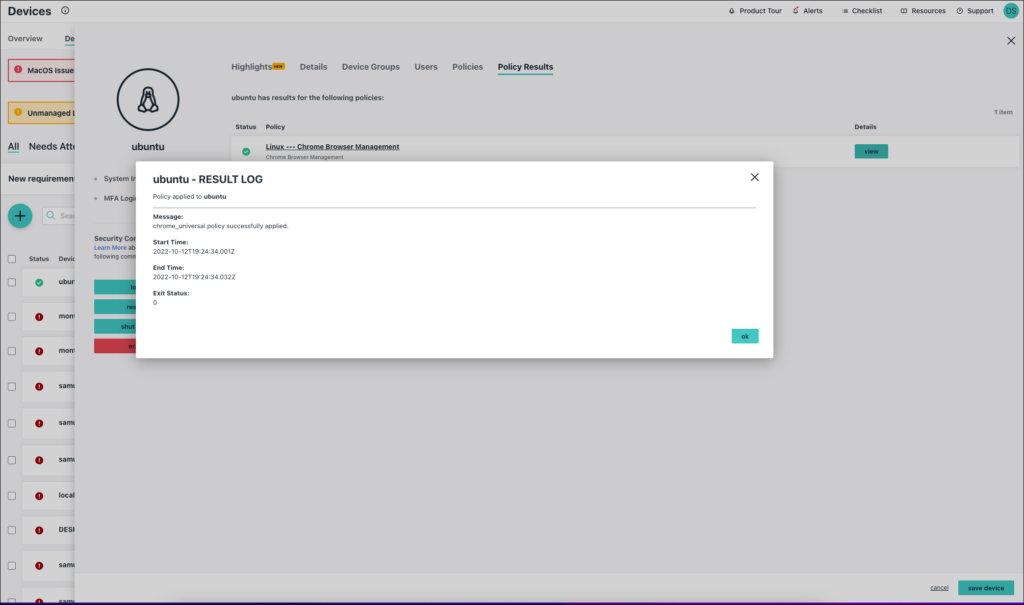Click ok to dismiss the result log
The height and width of the screenshot is (605, 1024).
[744, 335]
